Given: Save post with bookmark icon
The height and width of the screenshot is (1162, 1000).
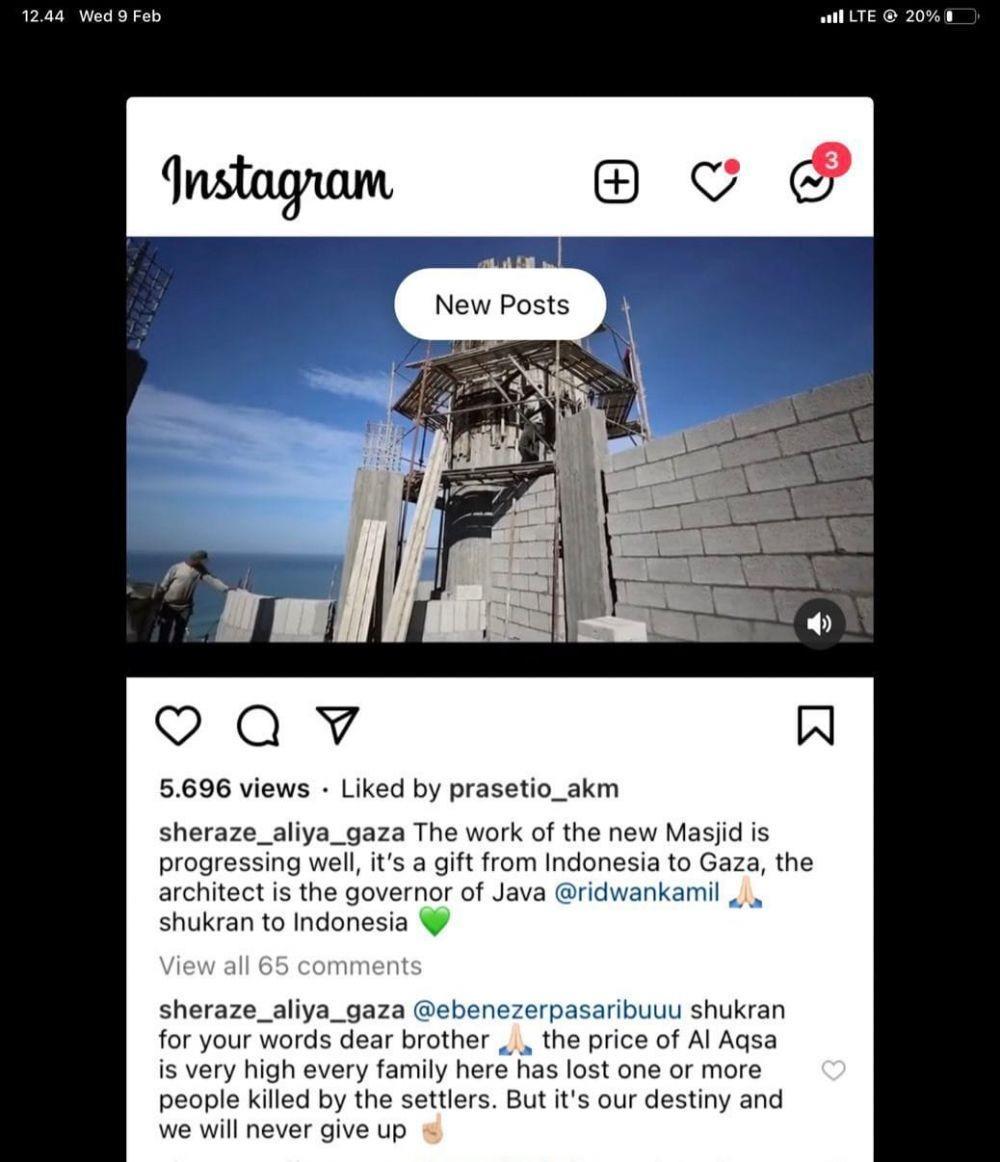Looking at the screenshot, I should pyautogui.click(x=815, y=725).
